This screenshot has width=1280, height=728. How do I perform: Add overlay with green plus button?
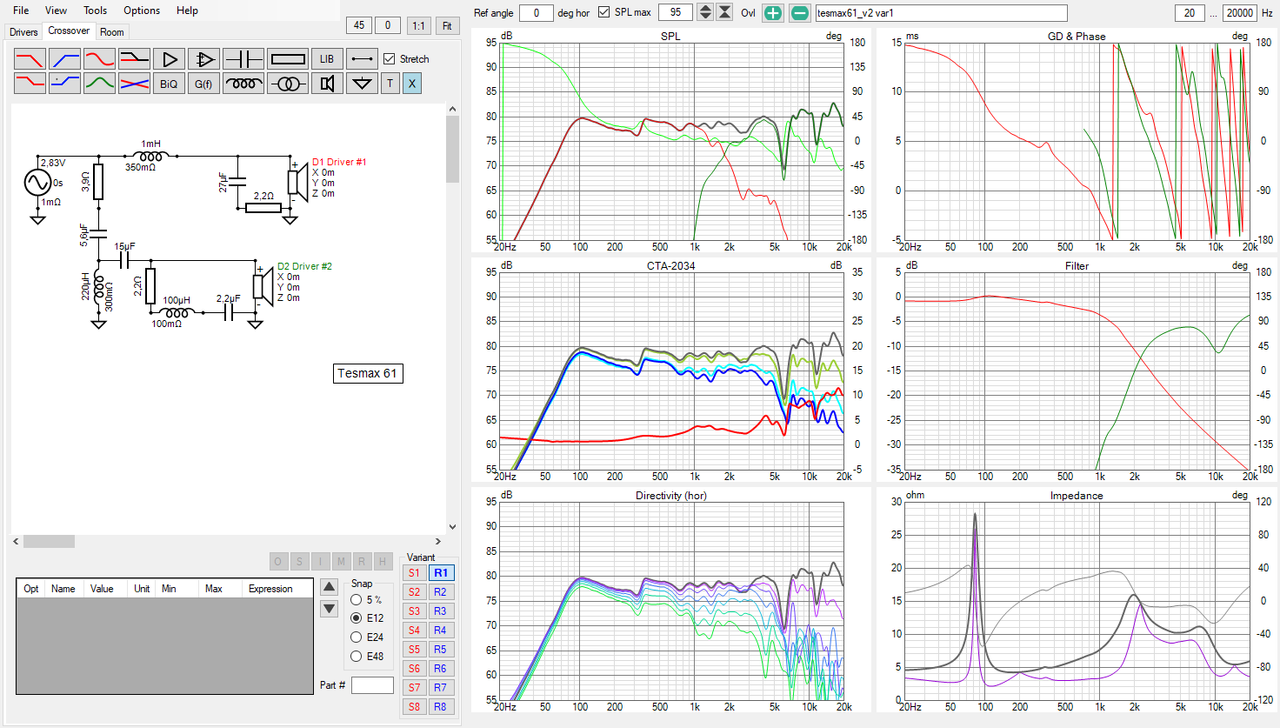coord(774,13)
